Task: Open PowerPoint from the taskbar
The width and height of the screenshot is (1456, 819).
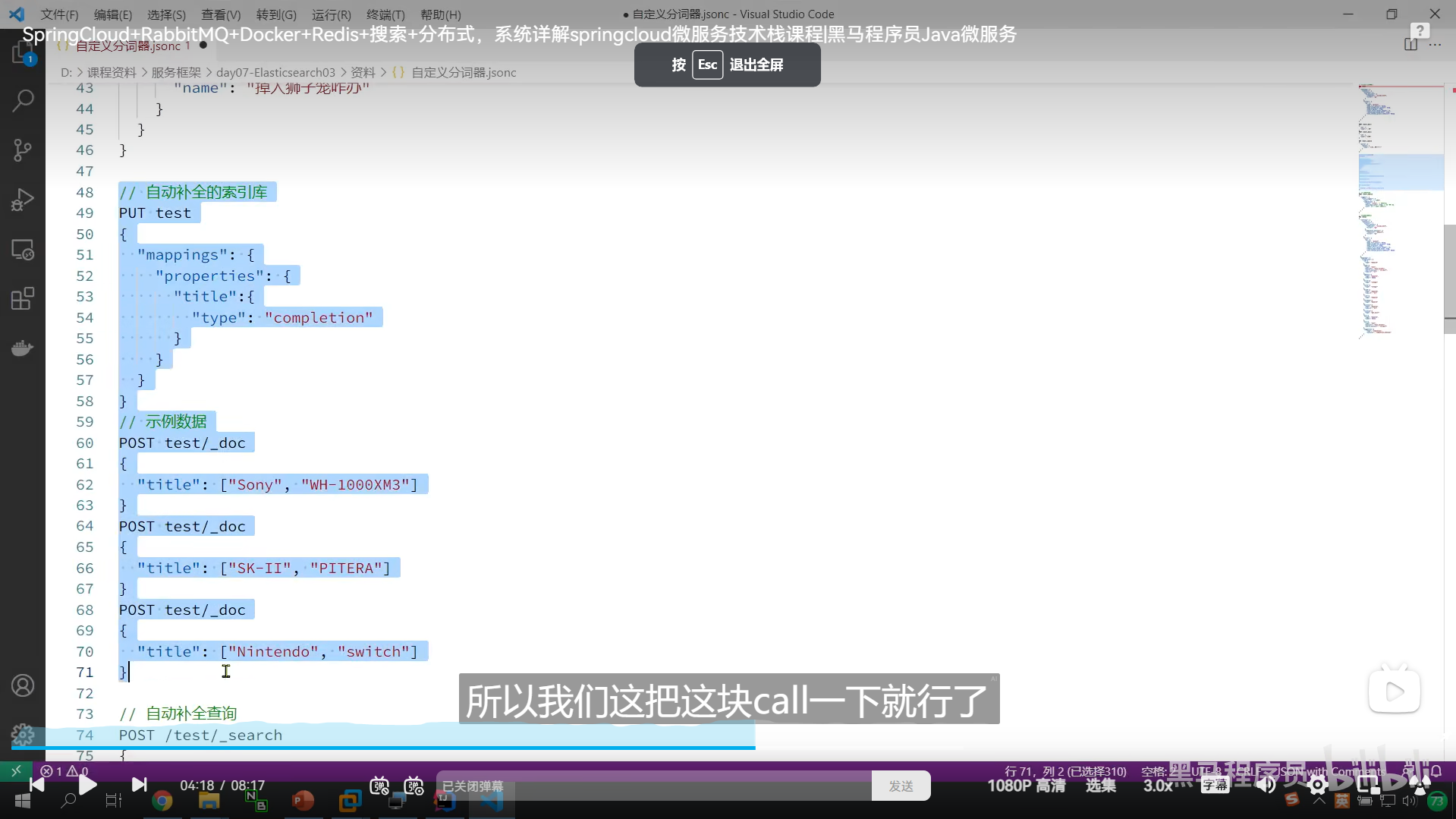Action: (303, 801)
